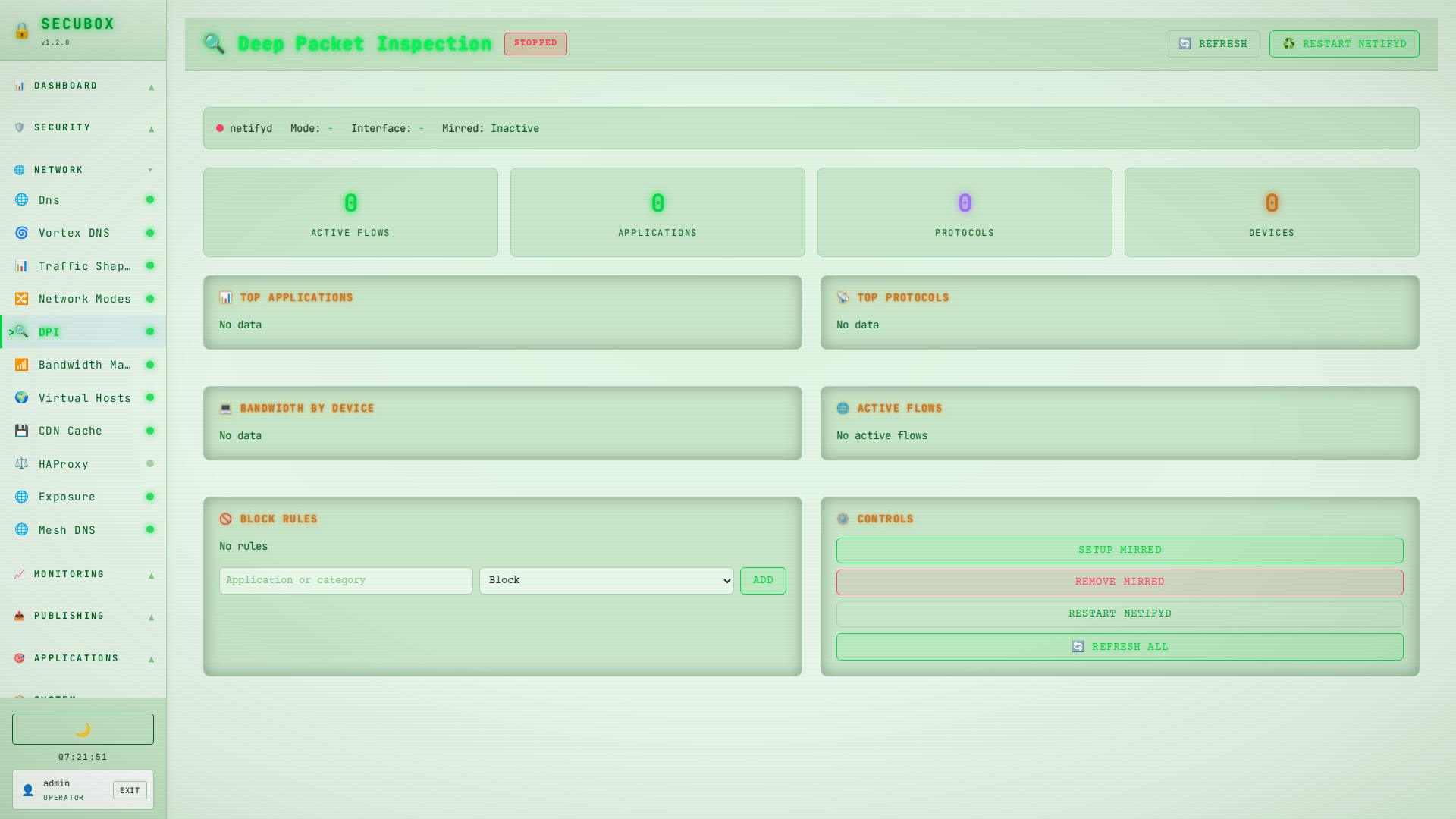This screenshot has width=1456, height=819.
Task: Click the Vortex DNS swirl icon
Action: tap(21, 233)
